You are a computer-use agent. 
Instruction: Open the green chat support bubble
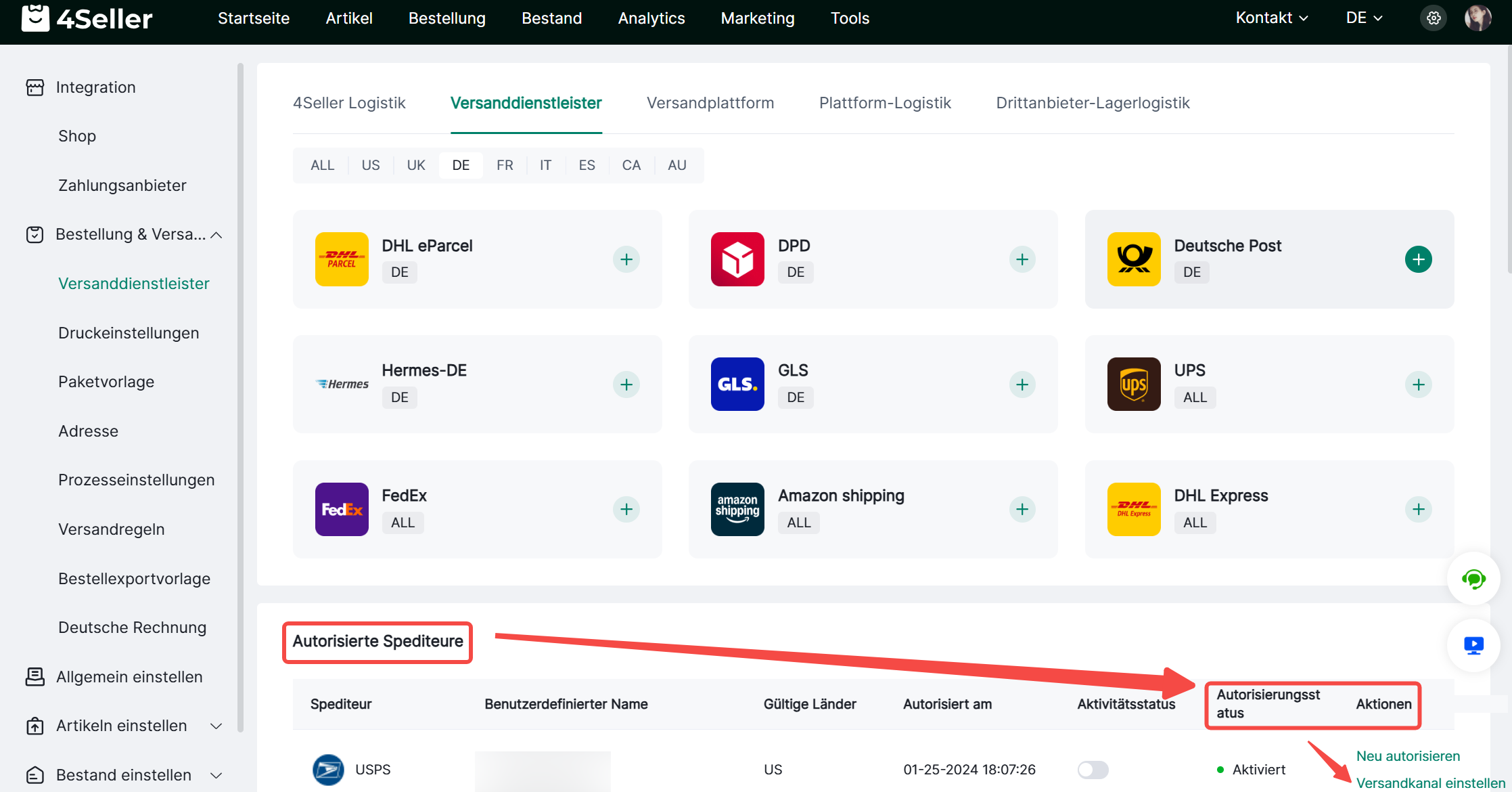(x=1473, y=579)
